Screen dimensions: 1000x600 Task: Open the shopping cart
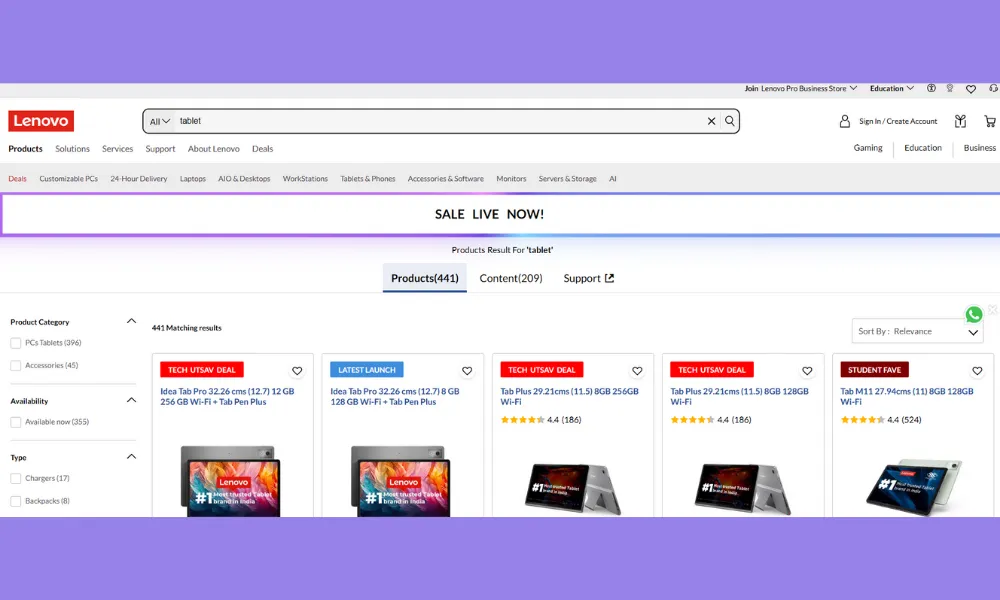coord(990,121)
